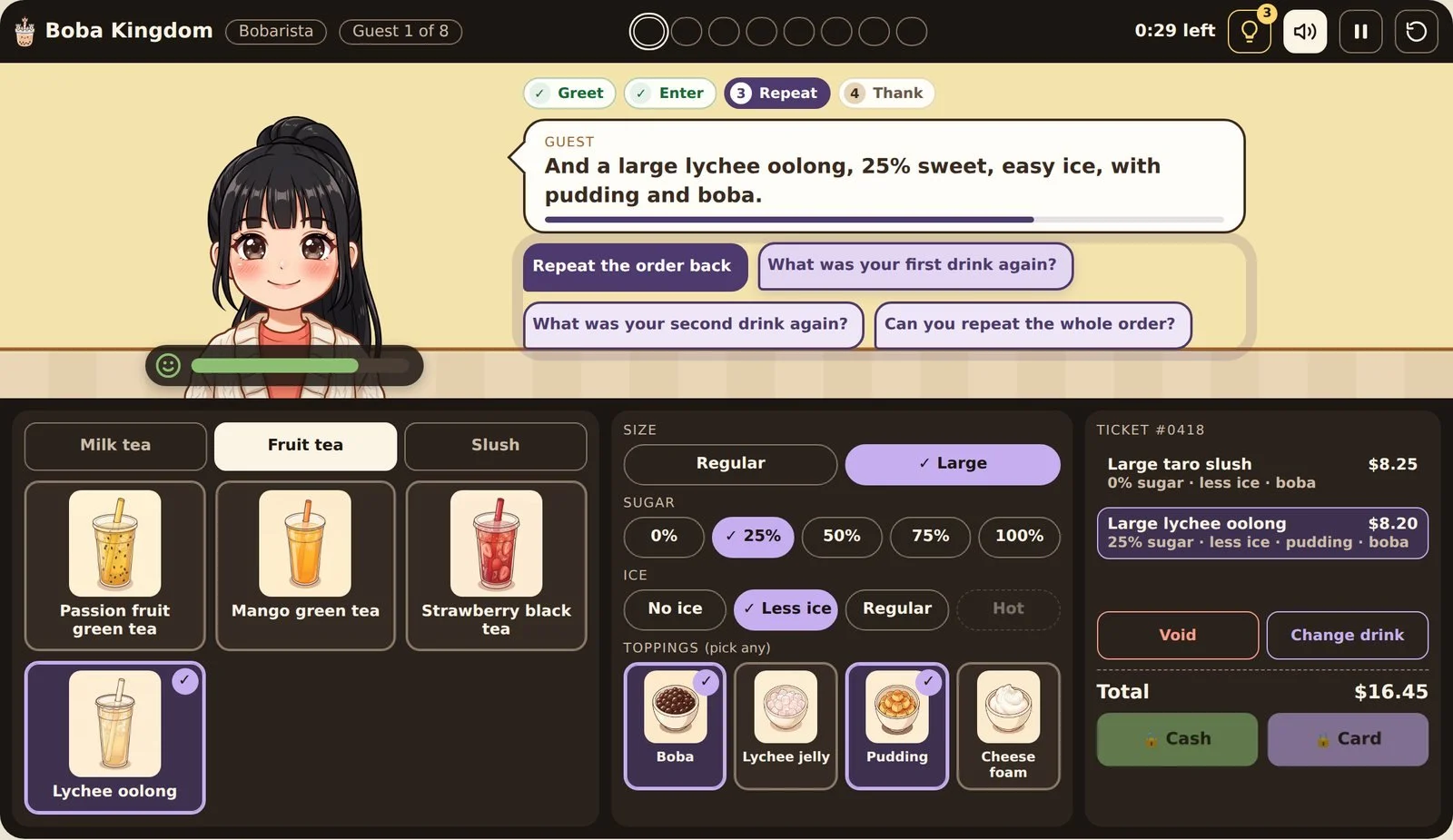Image resolution: width=1453 pixels, height=840 pixels.
Task: Click the Boba Kingdom logo icon
Action: (25, 32)
